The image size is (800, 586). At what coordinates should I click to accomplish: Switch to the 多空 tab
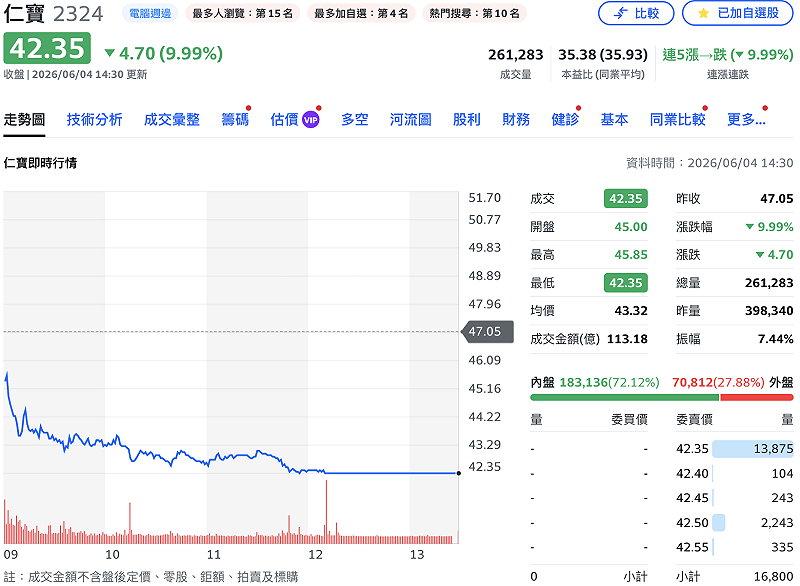click(x=355, y=120)
